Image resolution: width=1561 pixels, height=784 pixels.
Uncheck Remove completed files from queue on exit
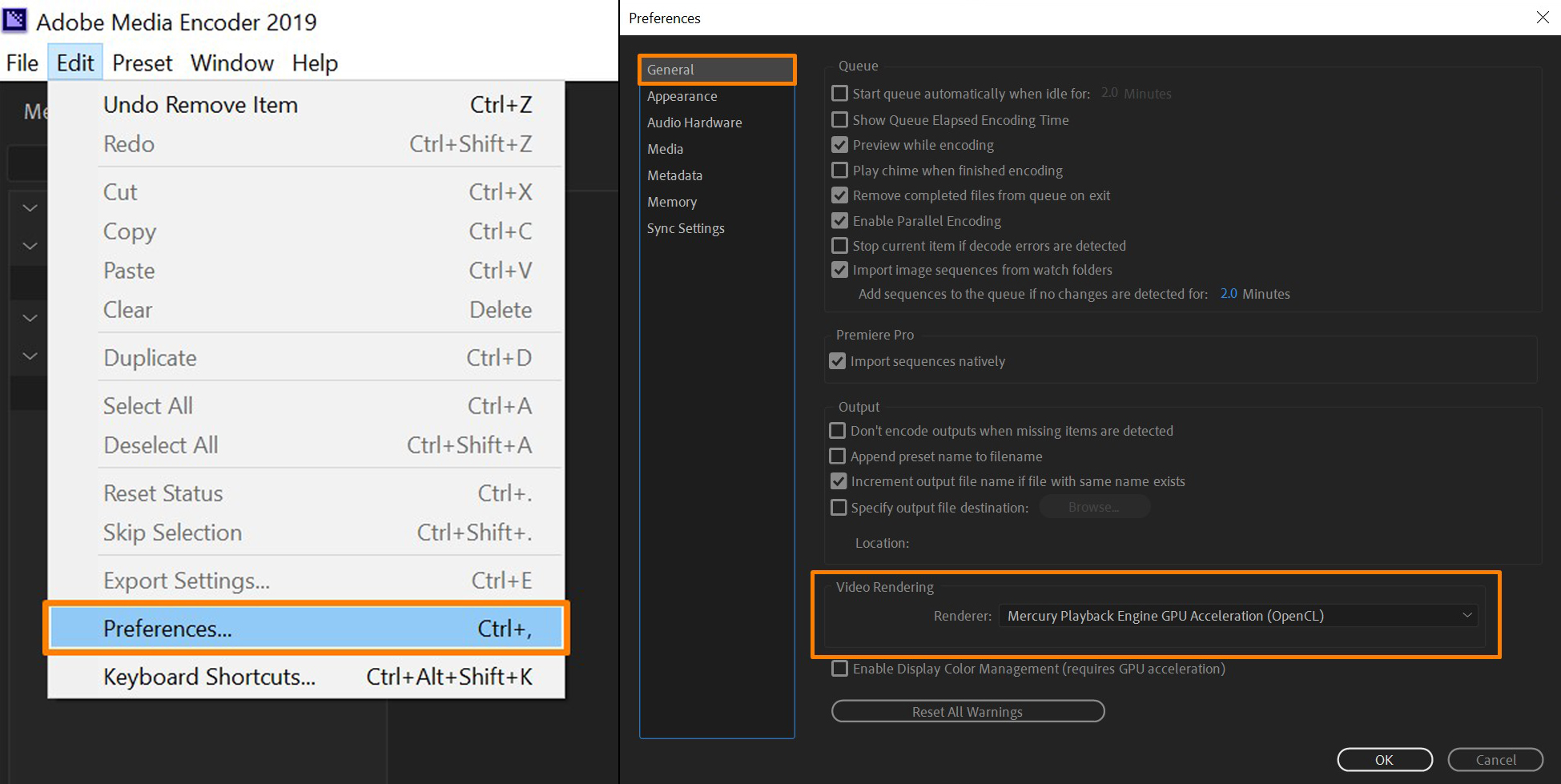[839, 195]
